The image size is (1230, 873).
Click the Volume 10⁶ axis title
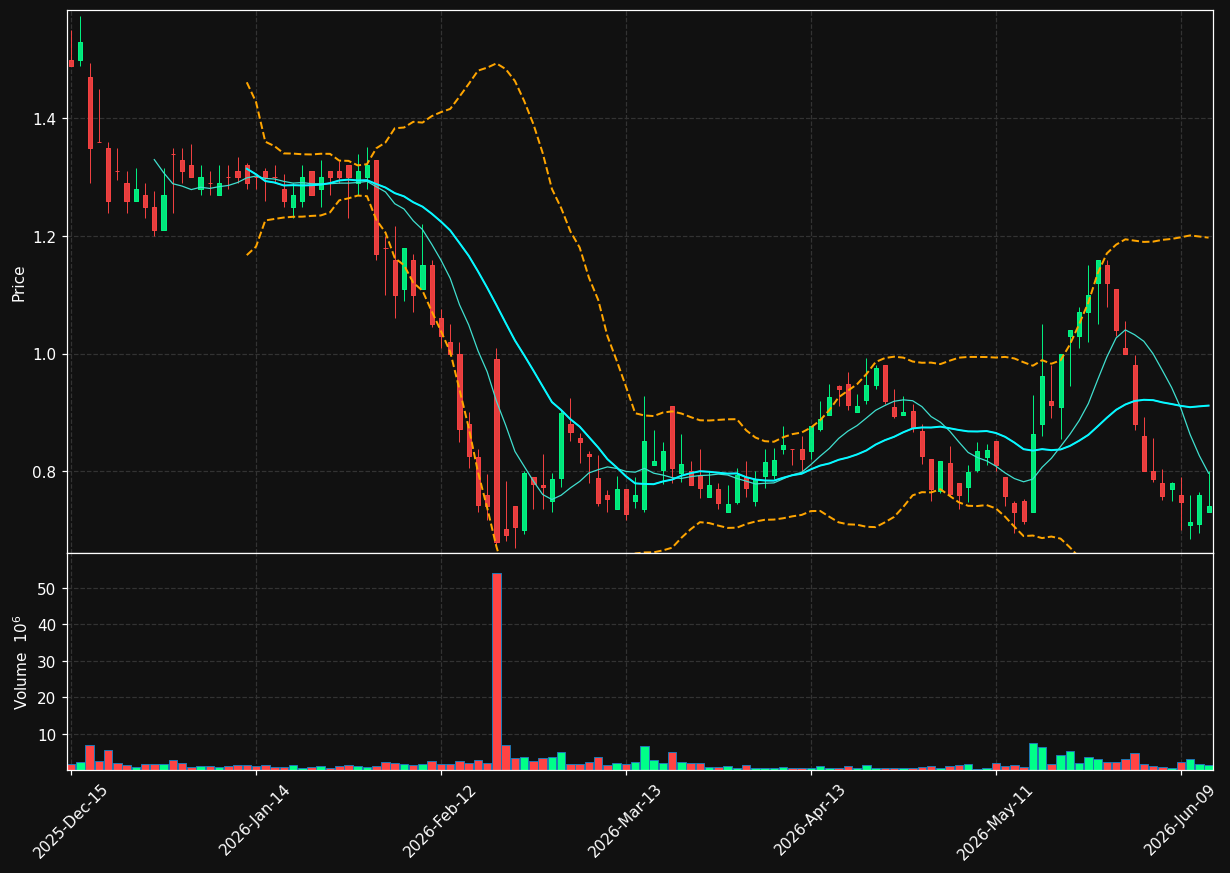point(21,662)
